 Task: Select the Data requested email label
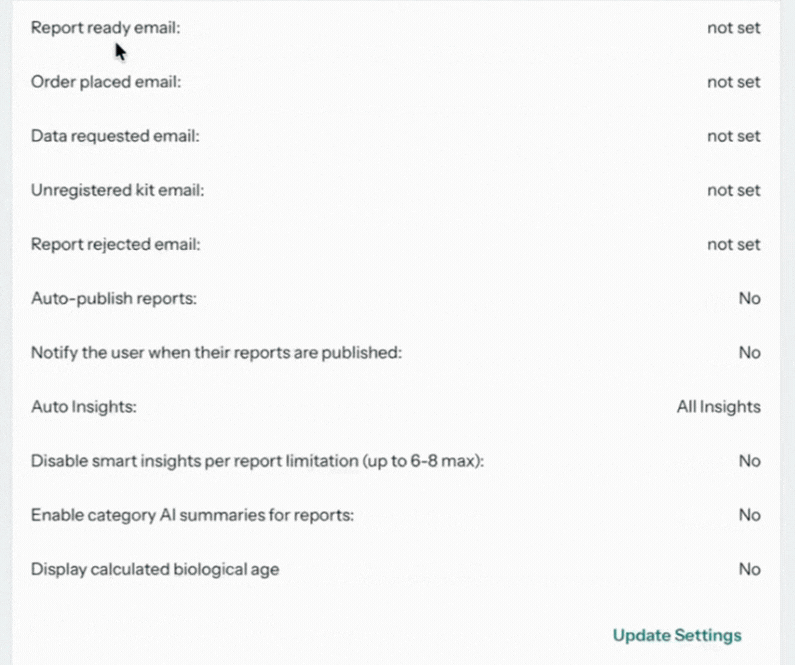click(115, 136)
